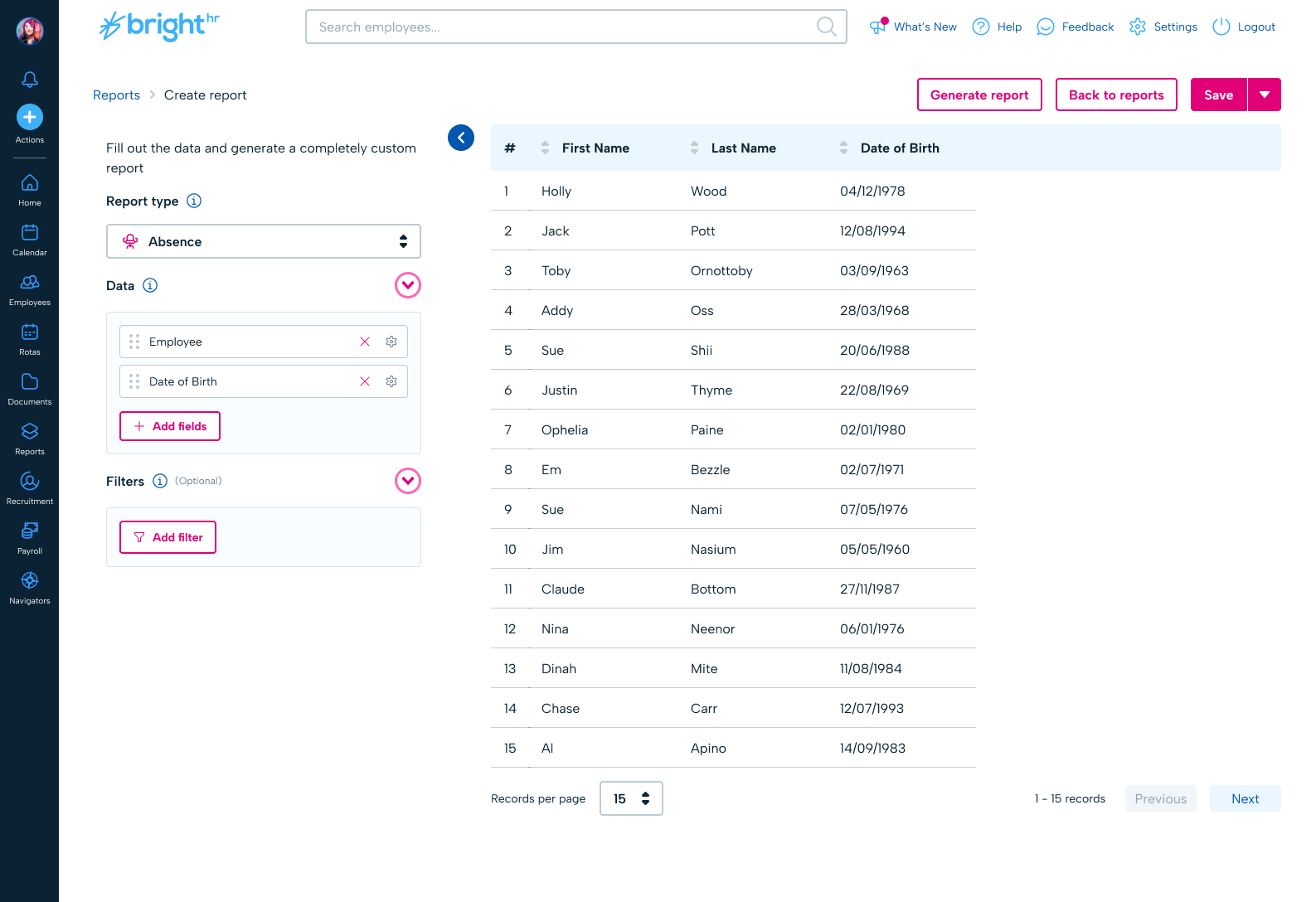Open Employee field settings gear
The width and height of the screenshot is (1316, 902).
tap(391, 342)
